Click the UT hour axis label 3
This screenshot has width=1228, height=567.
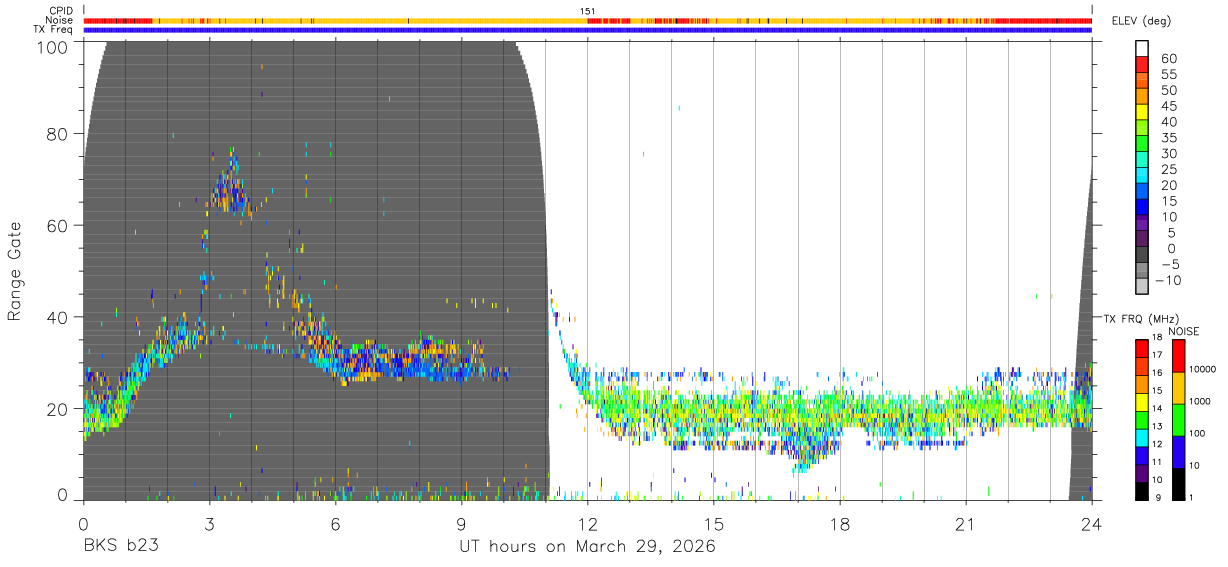coord(209,523)
